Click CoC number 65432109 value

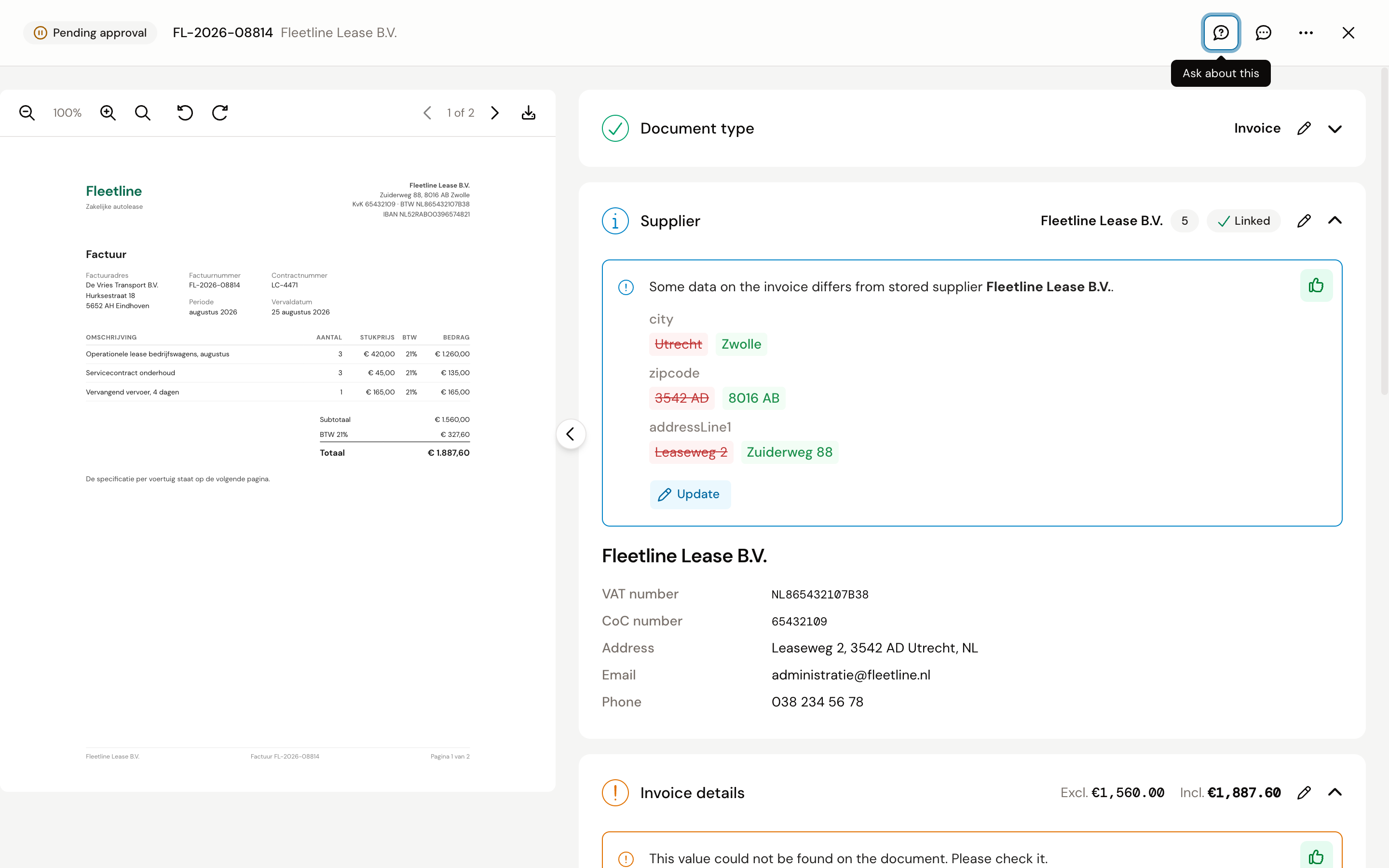(x=799, y=621)
